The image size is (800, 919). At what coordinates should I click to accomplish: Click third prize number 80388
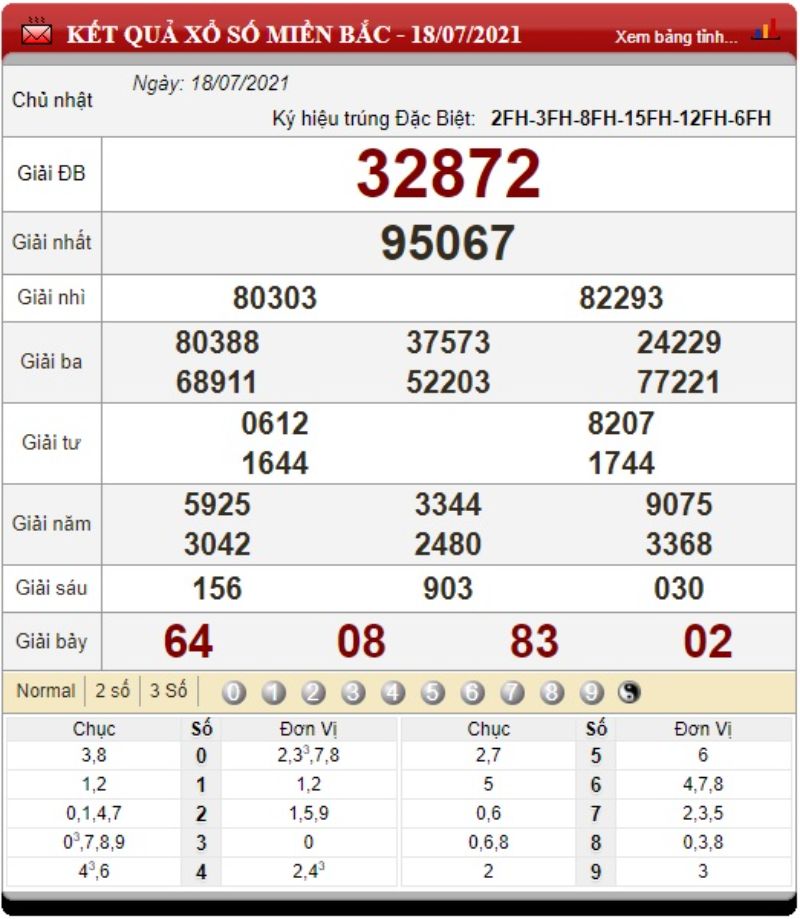(x=217, y=342)
